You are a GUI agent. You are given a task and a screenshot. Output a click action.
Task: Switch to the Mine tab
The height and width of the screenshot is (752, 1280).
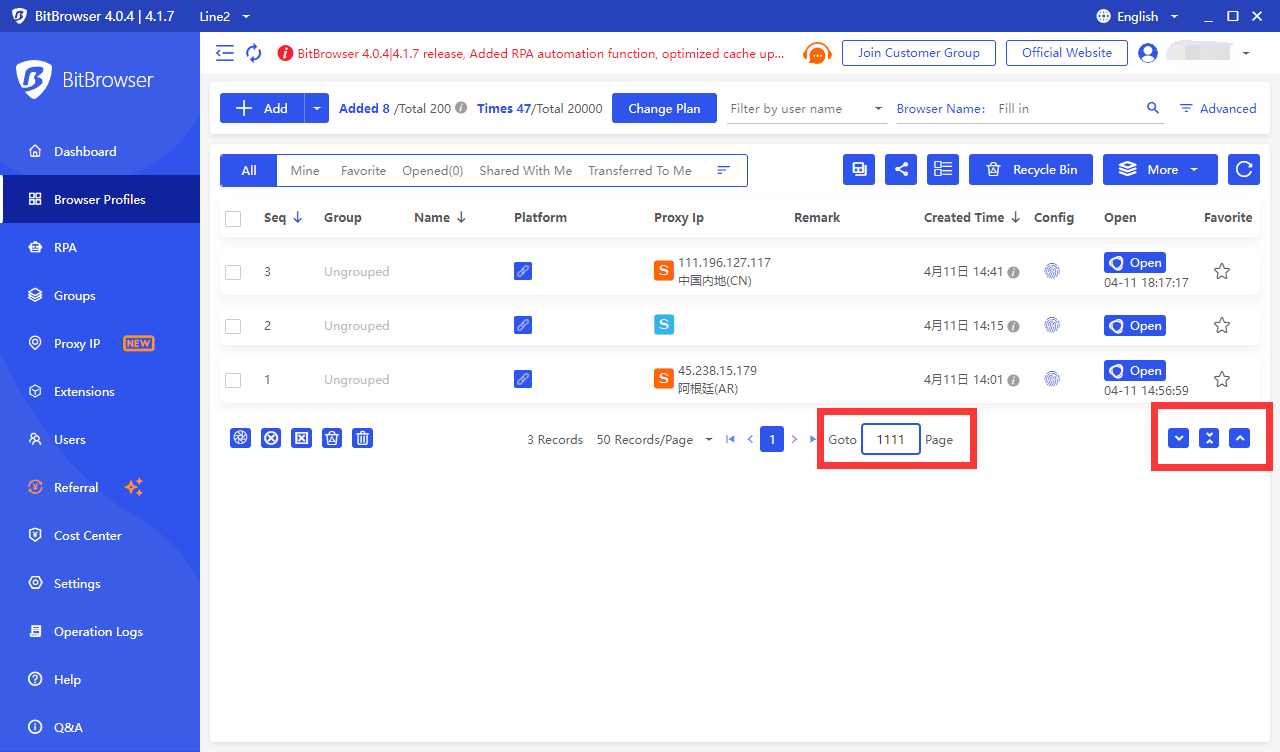305,170
